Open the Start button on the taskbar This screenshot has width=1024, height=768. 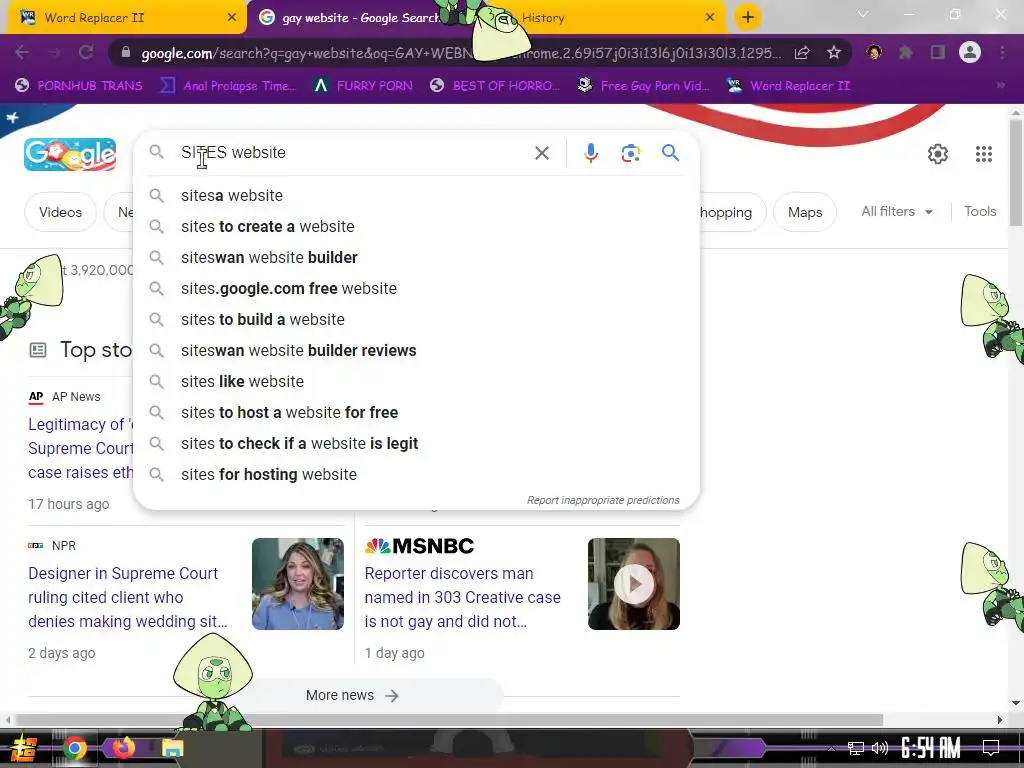[x=22, y=748]
